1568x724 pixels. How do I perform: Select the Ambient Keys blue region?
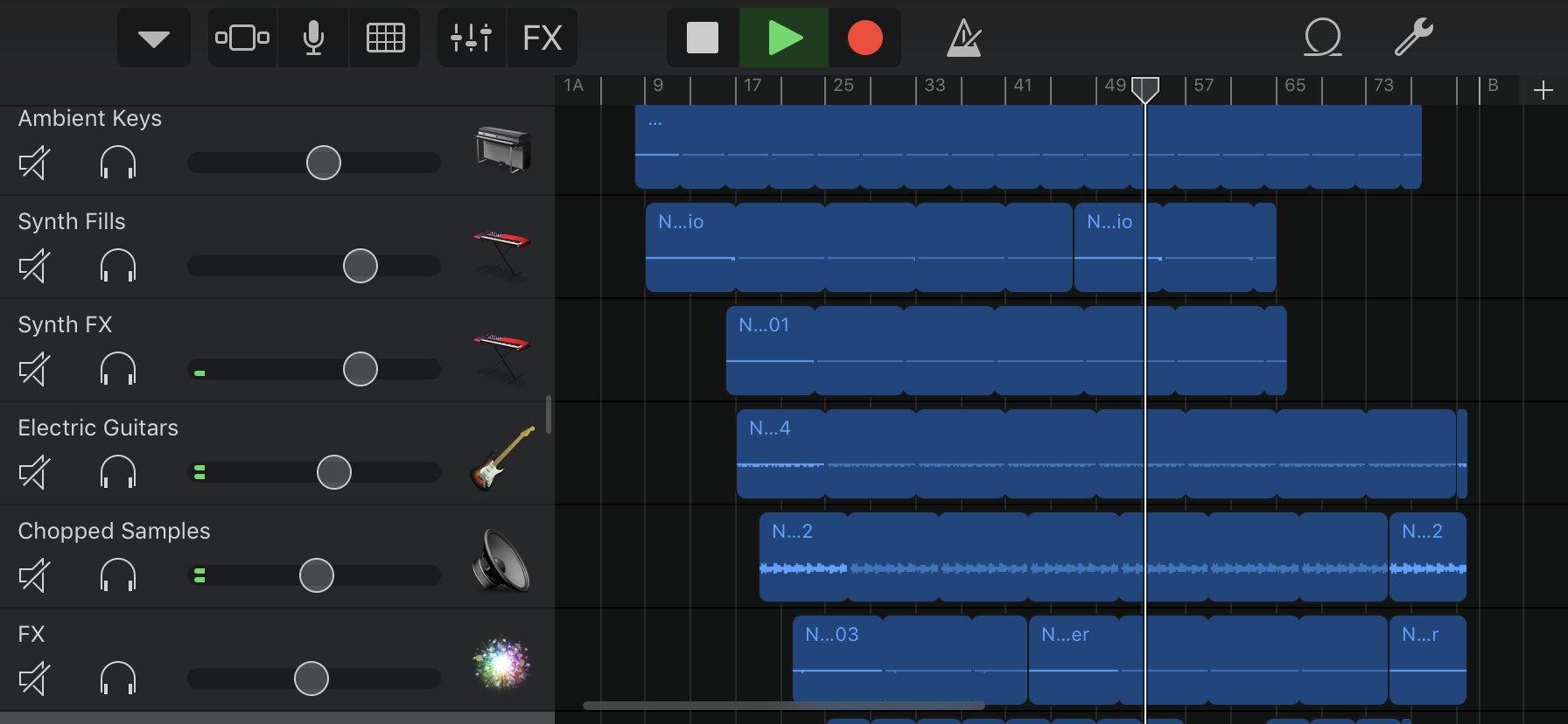(x=1028, y=147)
